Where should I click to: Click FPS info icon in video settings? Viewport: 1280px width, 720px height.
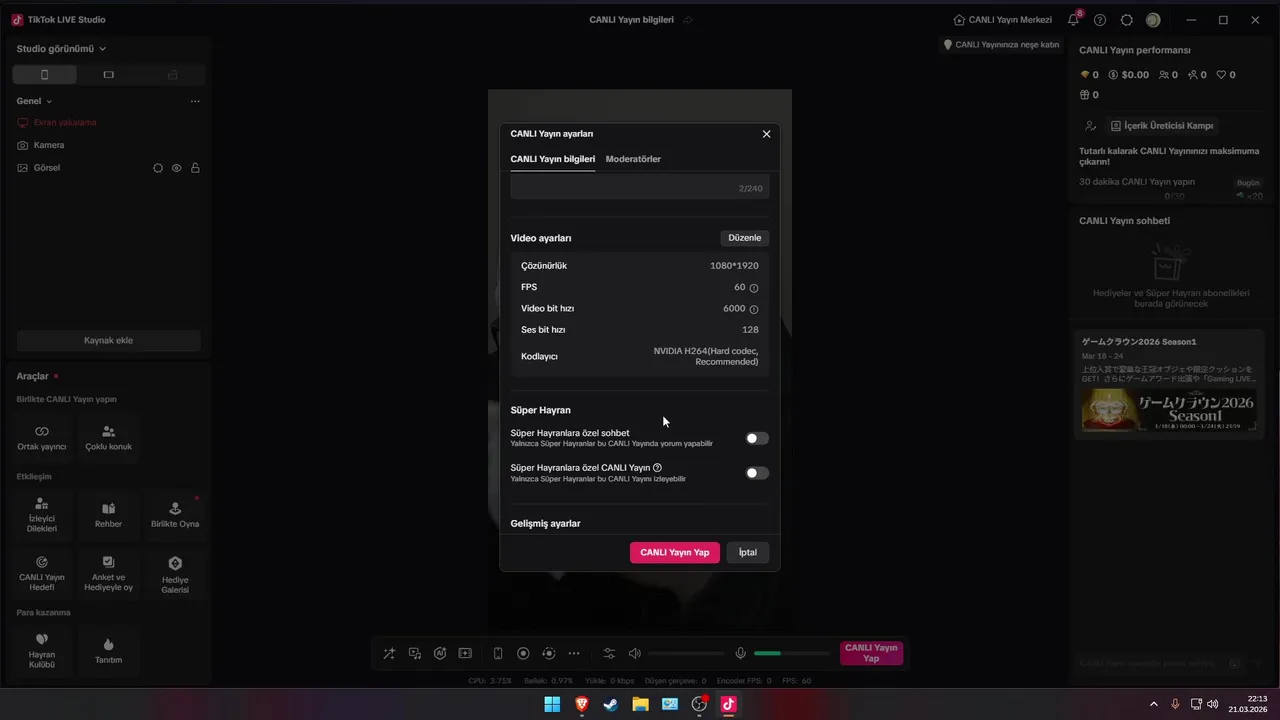click(754, 288)
